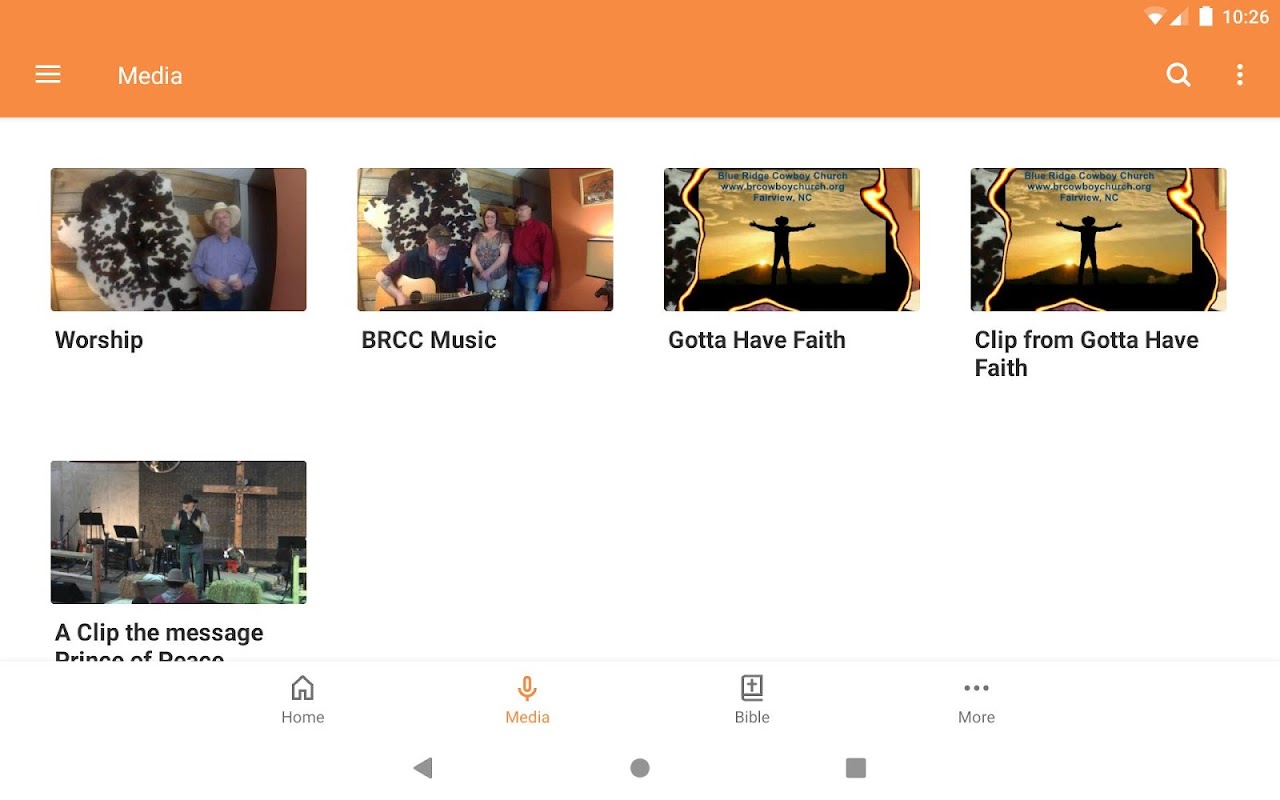Open the hamburger navigation menu

(x=48, y=75)
